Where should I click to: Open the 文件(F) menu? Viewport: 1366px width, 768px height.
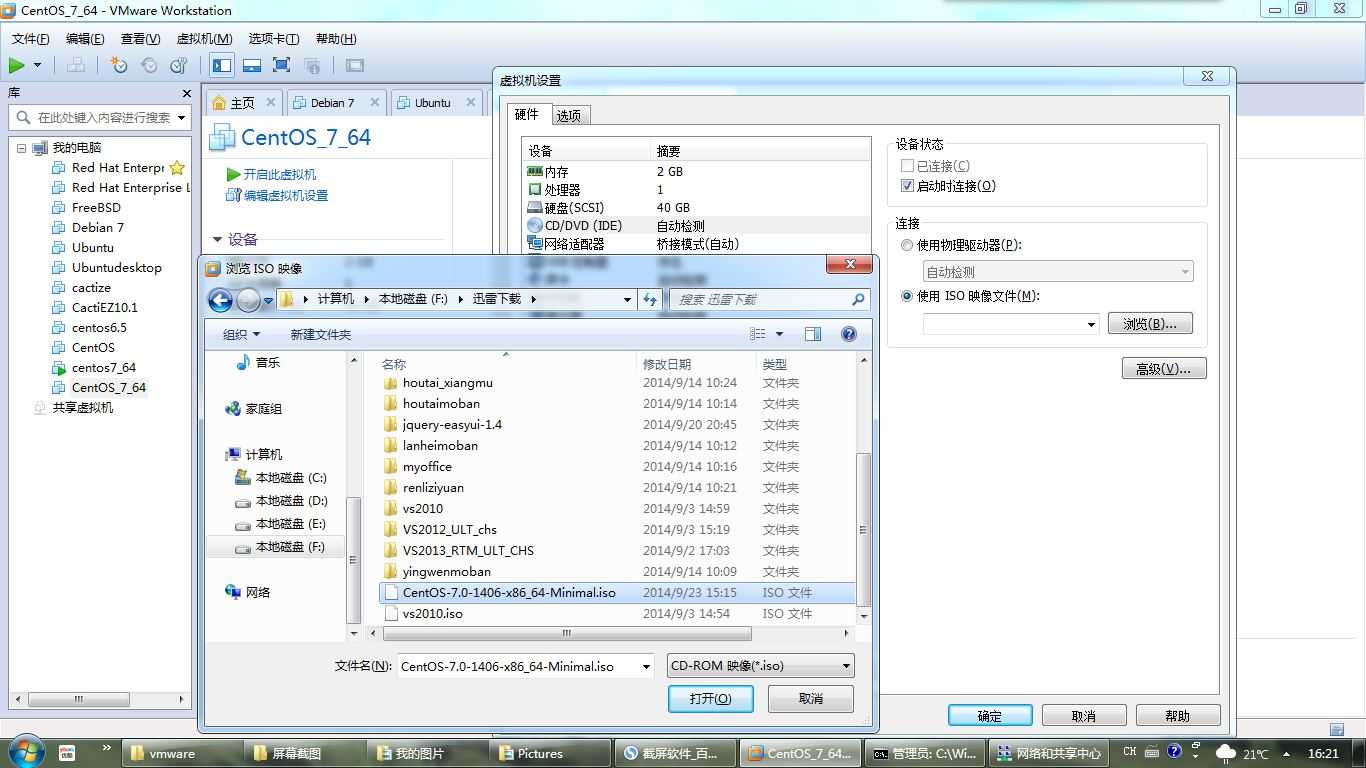[x=31, y=39]
